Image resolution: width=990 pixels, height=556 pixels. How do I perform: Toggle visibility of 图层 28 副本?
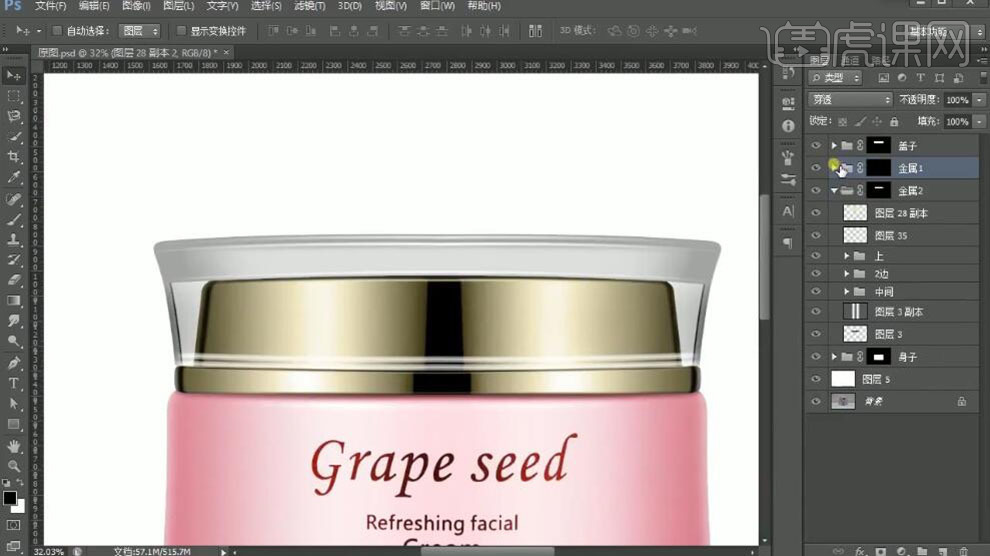coord(816,213)
